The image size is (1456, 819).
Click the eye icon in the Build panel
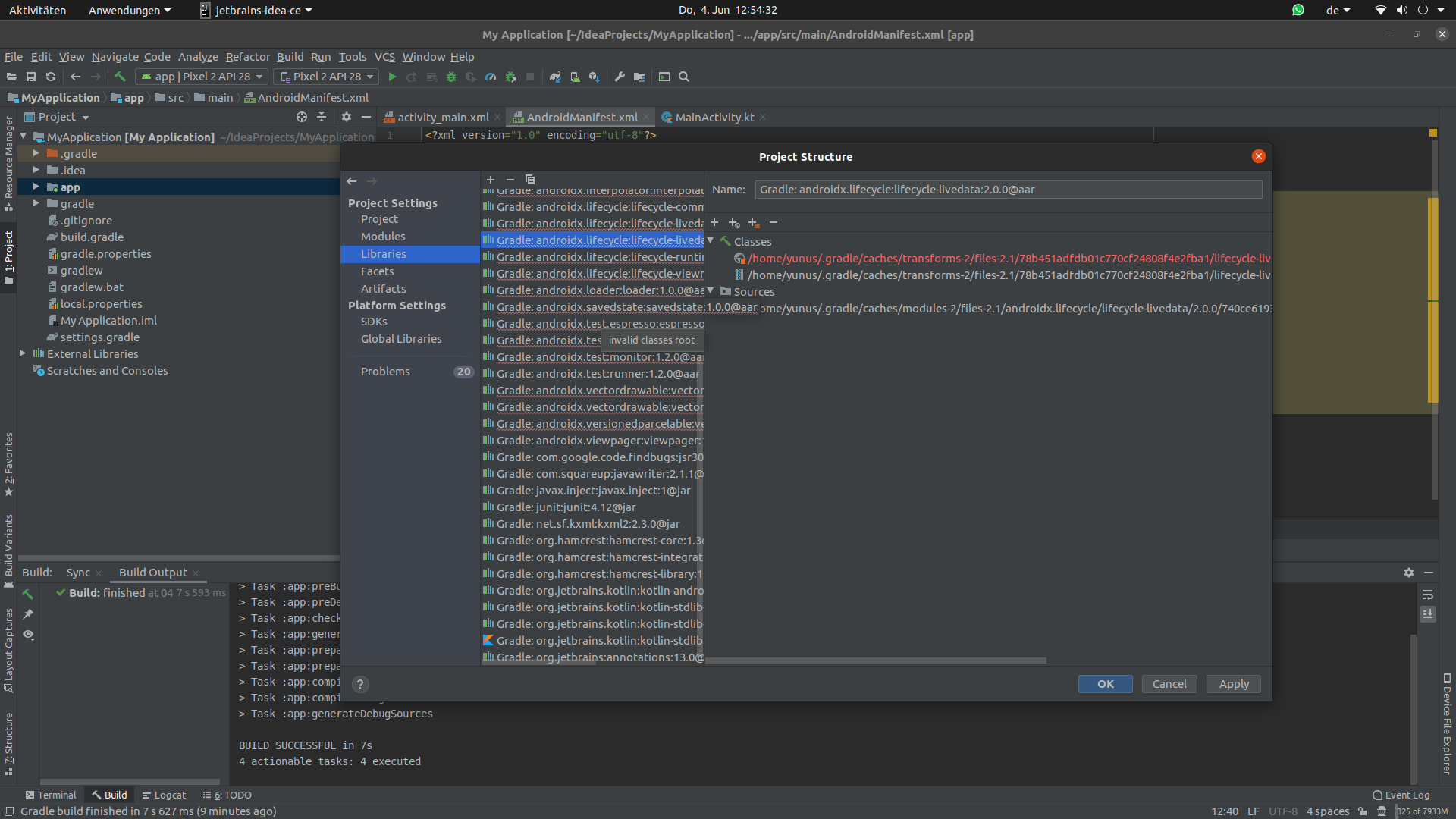tap(28, 635)
